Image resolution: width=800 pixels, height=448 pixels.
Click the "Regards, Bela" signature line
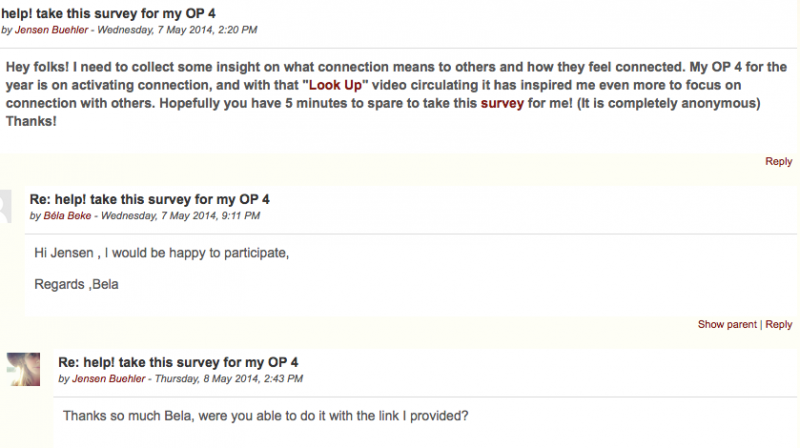point(76,283)
